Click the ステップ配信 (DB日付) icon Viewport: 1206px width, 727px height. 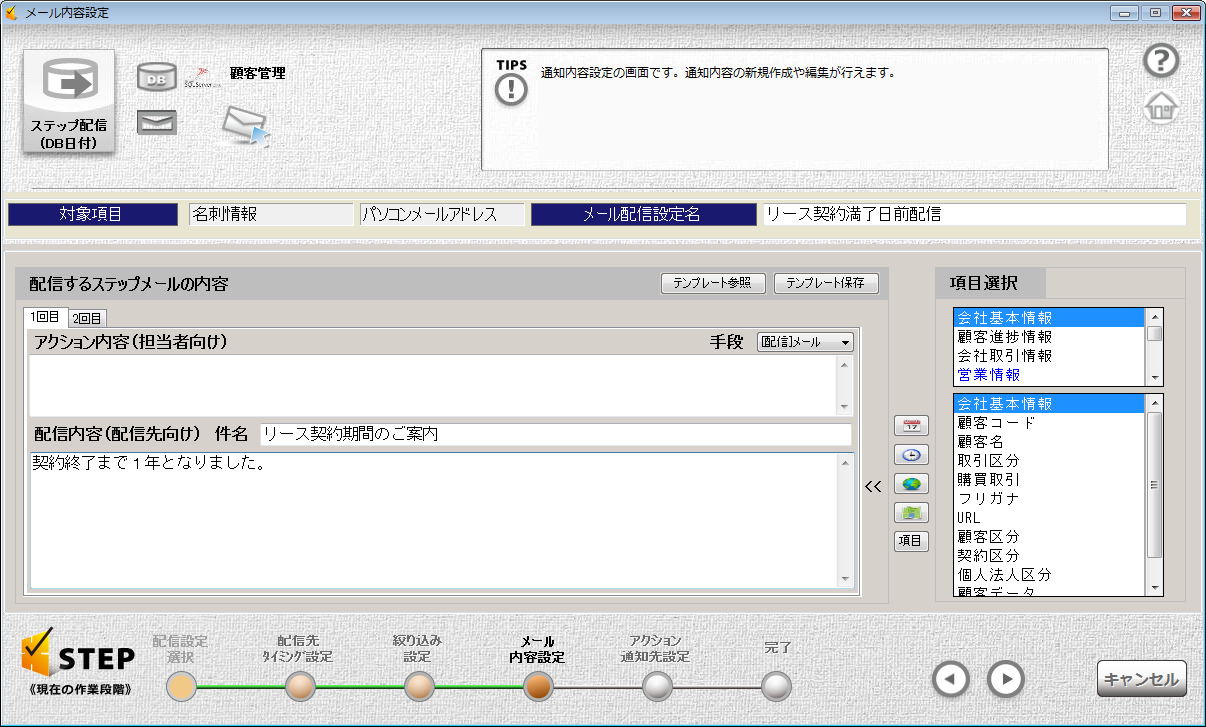click(x=69, y=102)
